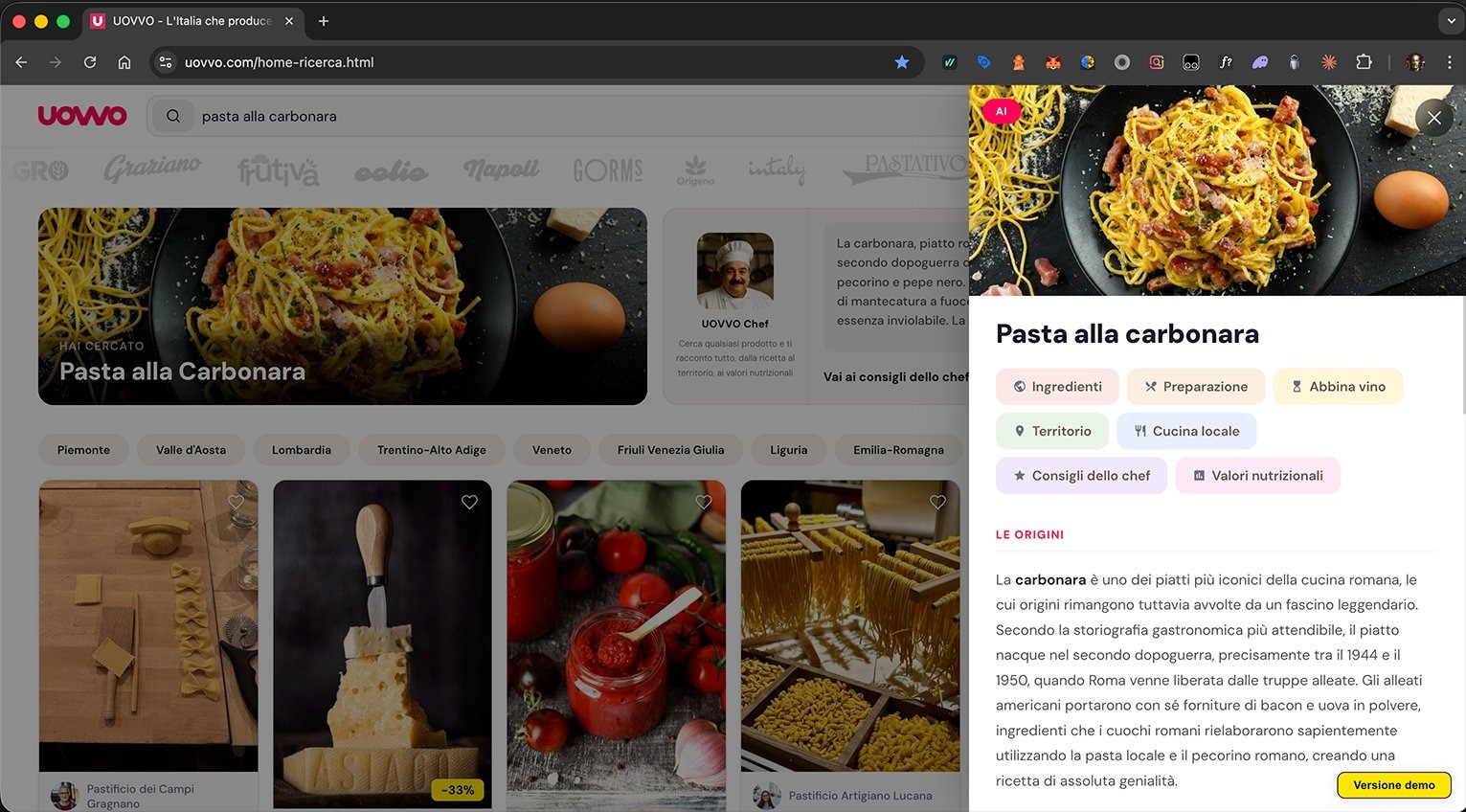Click the PASTATIVO brand logo
The image size is (1466, 812).
(905, 168)
